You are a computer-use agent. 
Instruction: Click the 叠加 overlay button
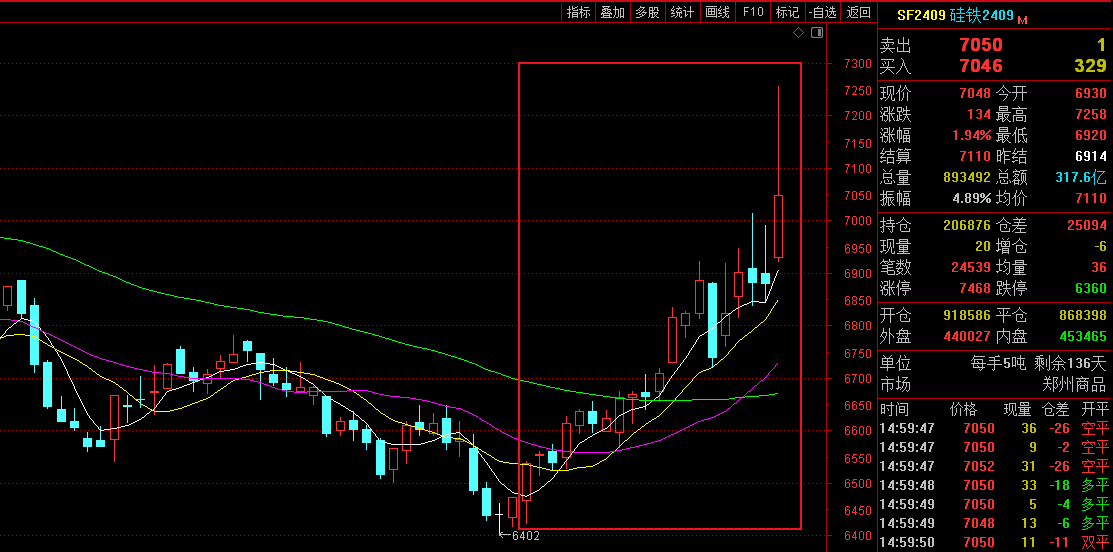(x=612, y=12)
